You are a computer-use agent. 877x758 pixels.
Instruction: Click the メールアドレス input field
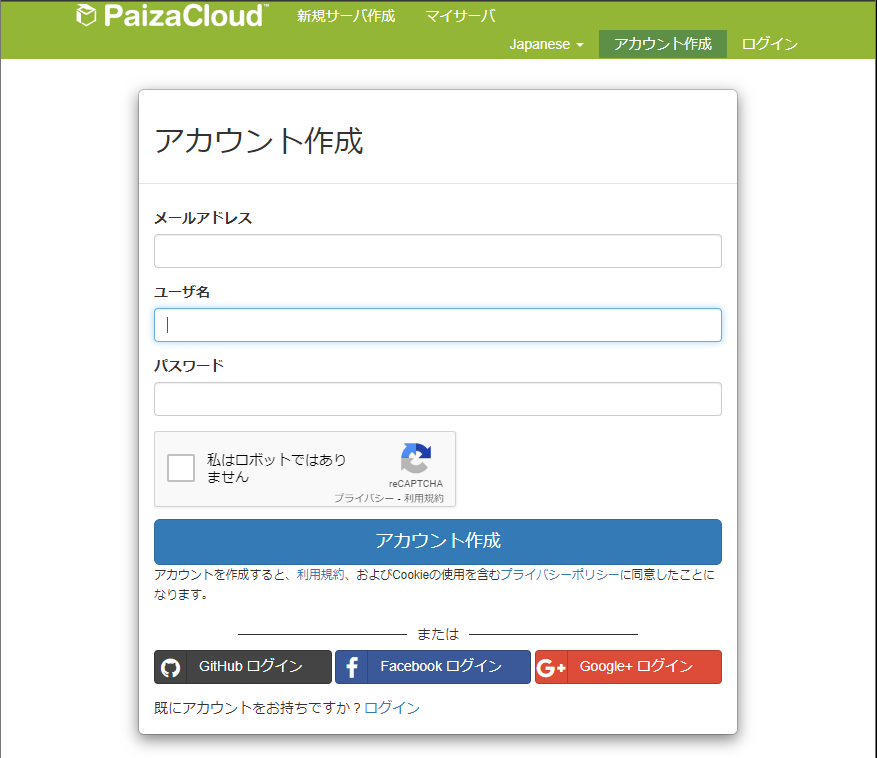(437, 251)
